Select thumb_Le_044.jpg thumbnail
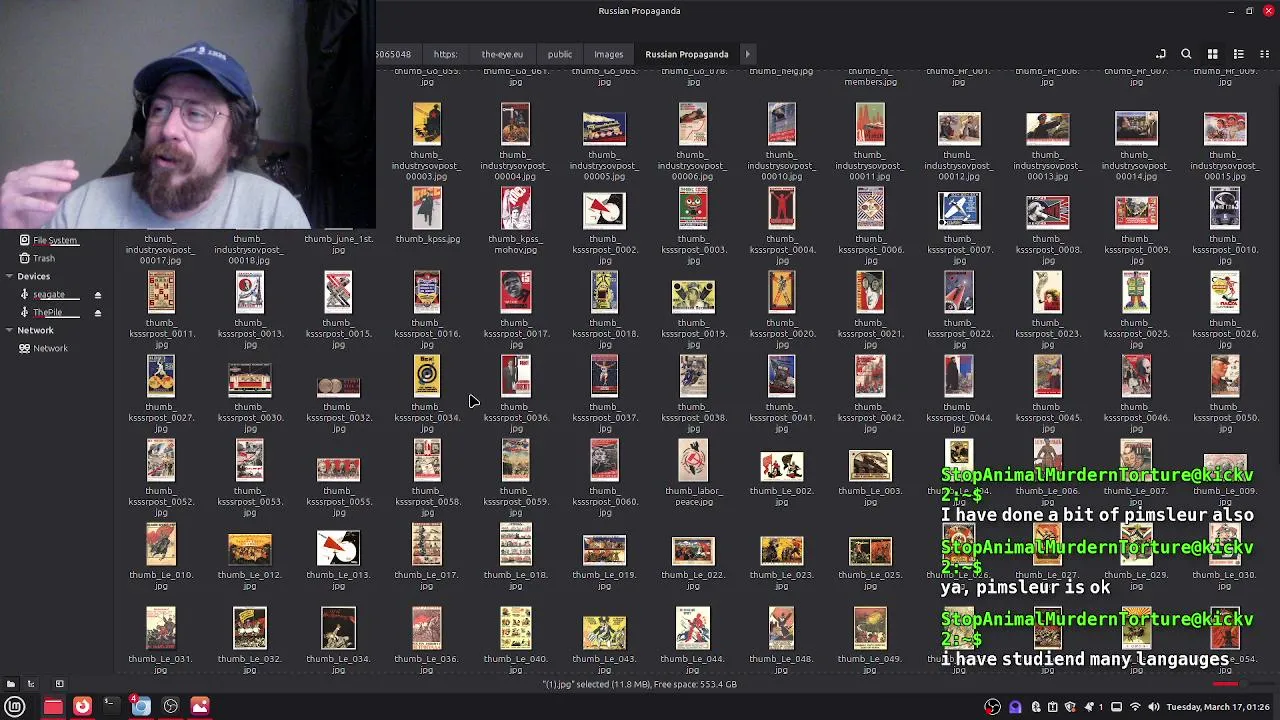This screenshot has height=720, width=1280. tap(693, 628)
